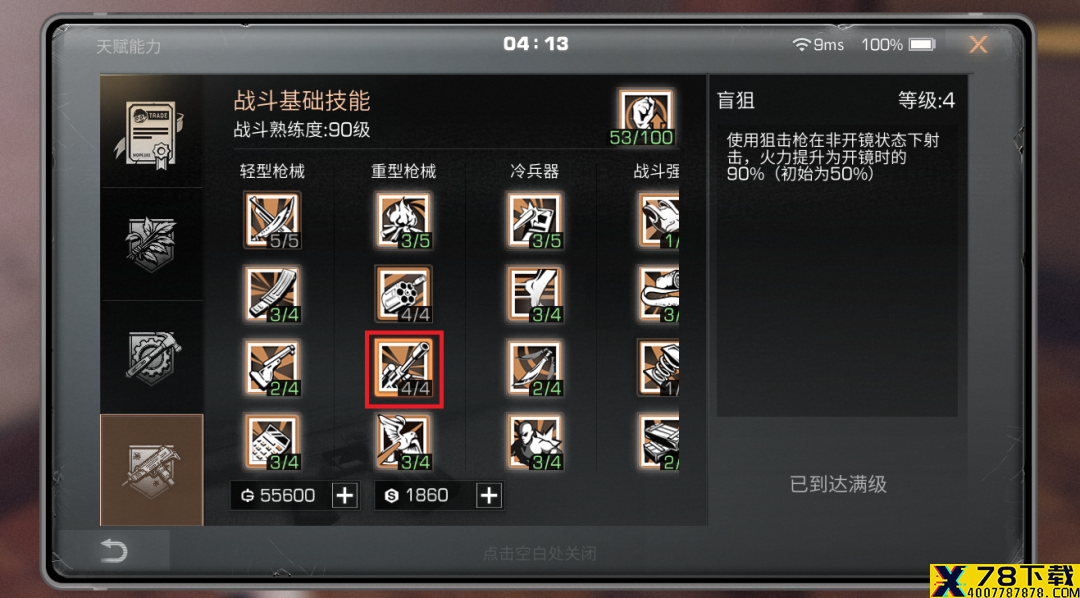Choose the revolver cylinder skill showing 4/4

click(x=404, y=294)
